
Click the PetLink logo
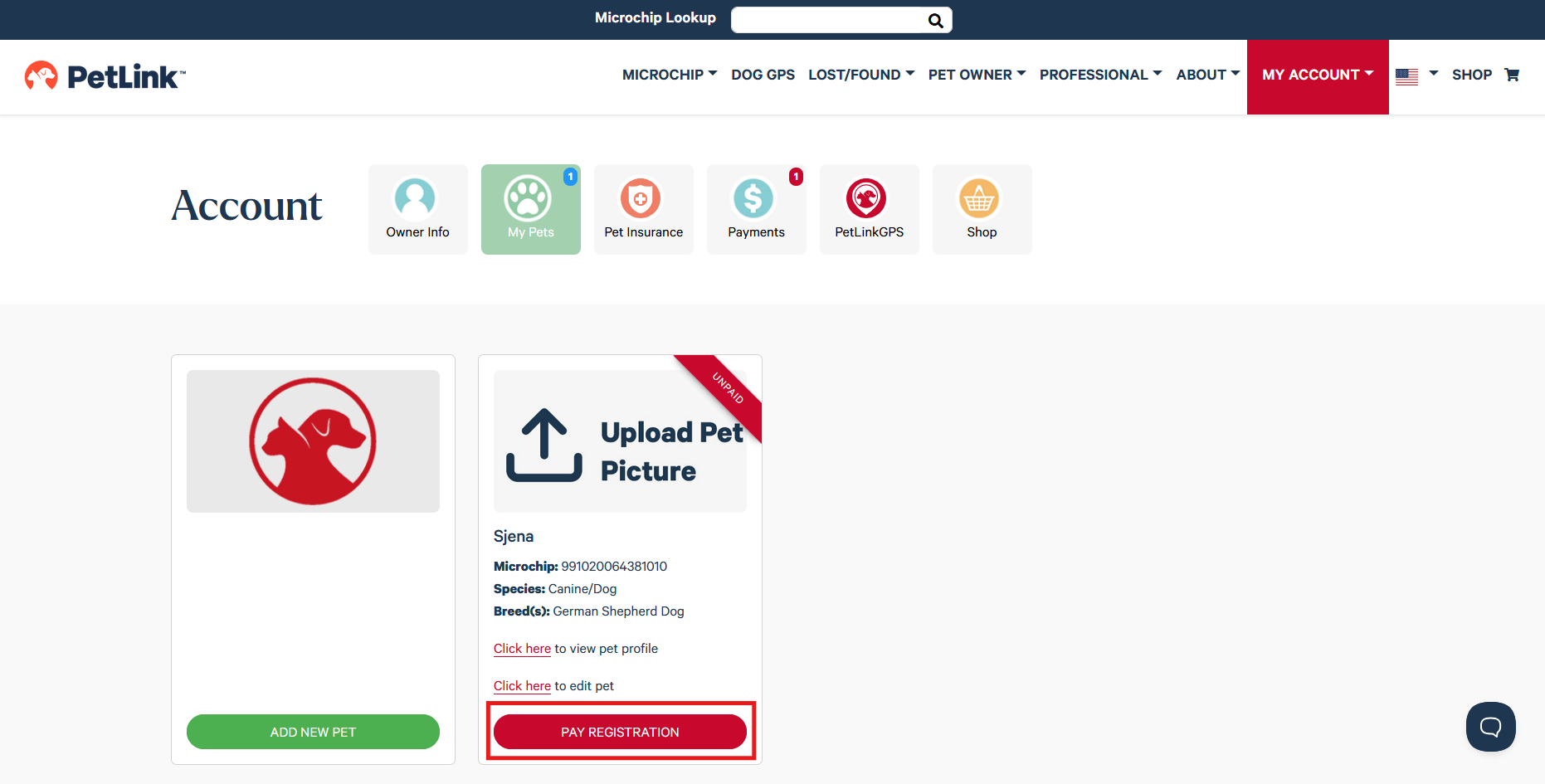point(105,76)
